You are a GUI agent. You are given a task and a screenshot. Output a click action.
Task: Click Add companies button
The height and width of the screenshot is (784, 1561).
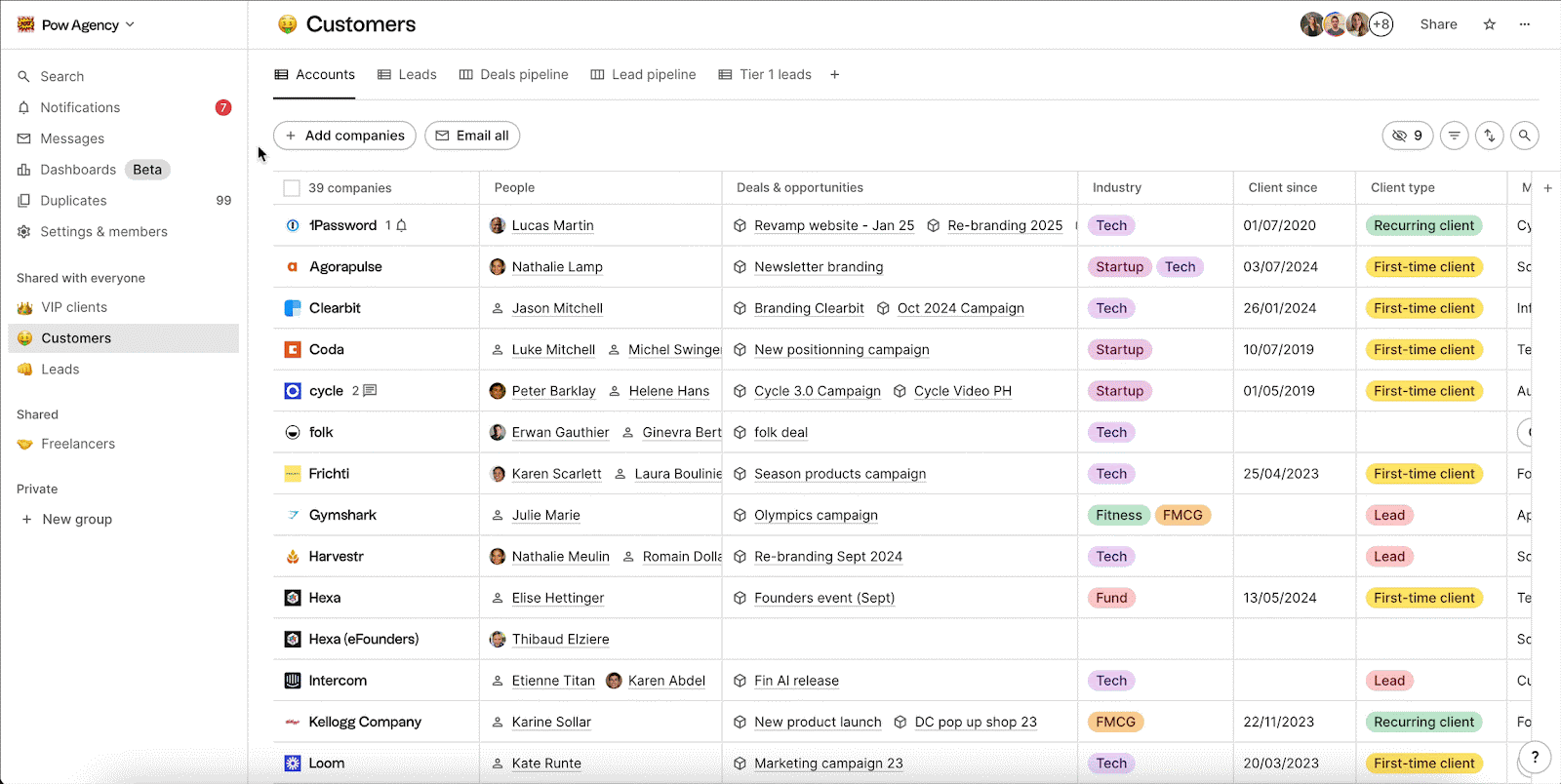click(x=344, y=136)
